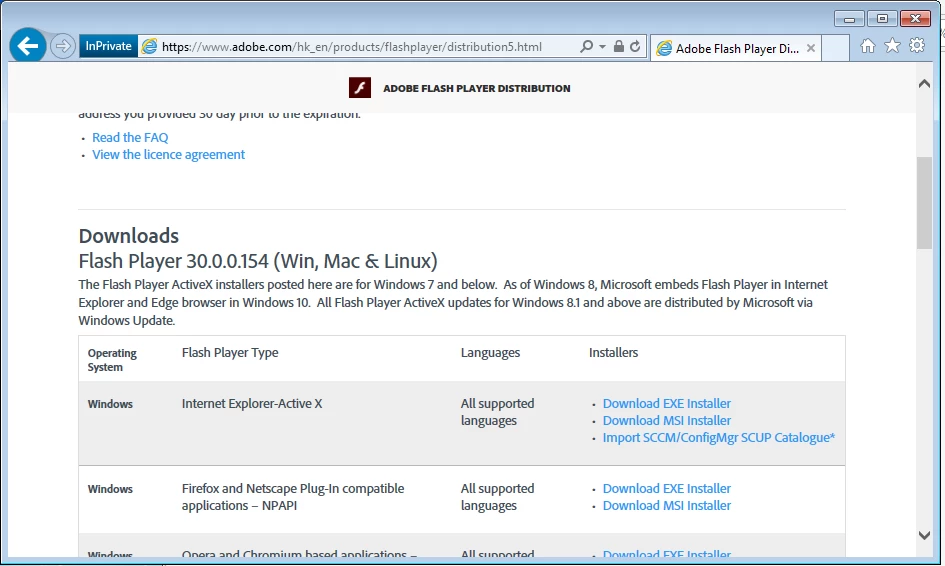The image size is (945, 566).
Task: Click the scrollbar up arrow
Action: click(924, 84)
